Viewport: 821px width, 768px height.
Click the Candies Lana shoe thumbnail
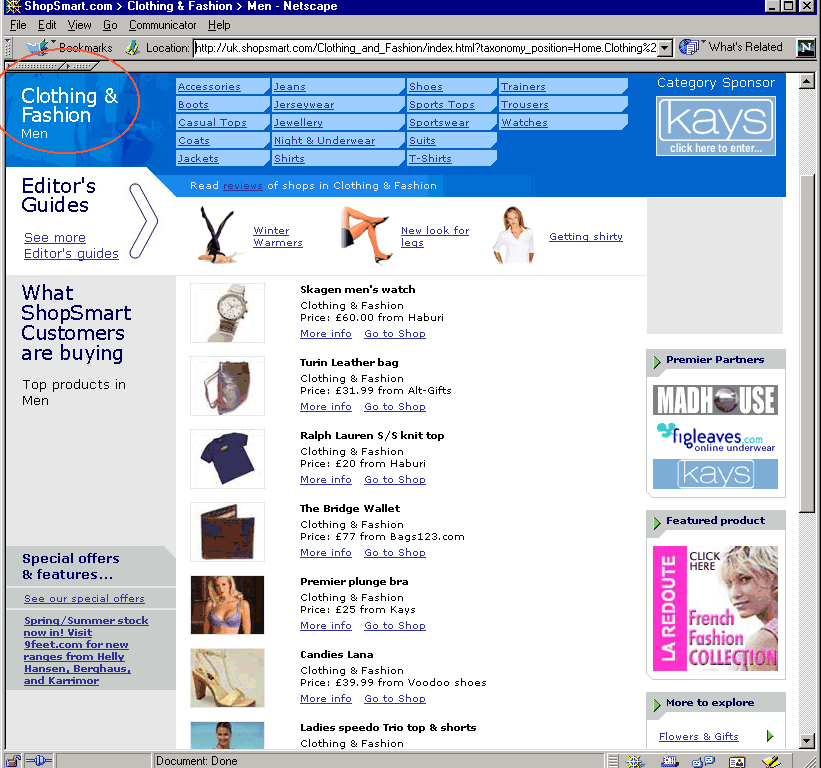[227, 678]
